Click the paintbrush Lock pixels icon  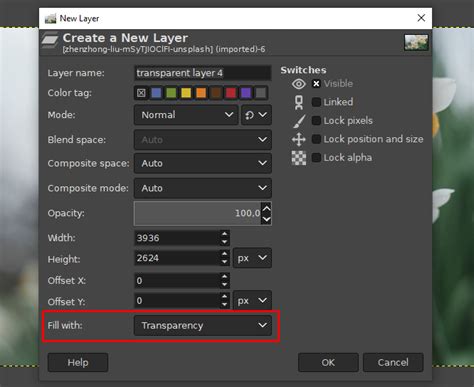(x=299, y=121)
